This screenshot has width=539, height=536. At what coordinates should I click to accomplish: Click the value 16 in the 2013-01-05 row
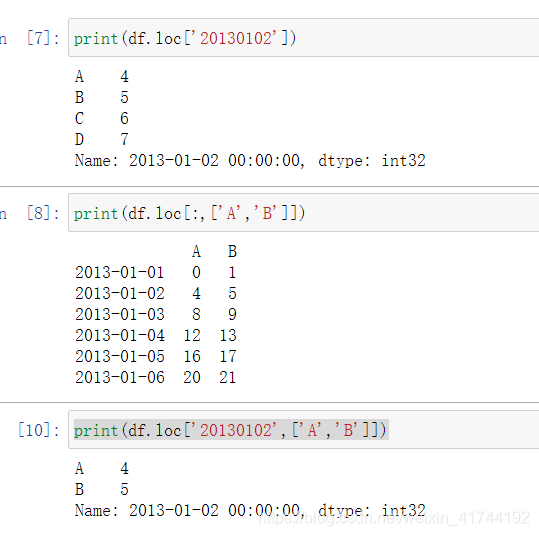(x=192, y=357)
